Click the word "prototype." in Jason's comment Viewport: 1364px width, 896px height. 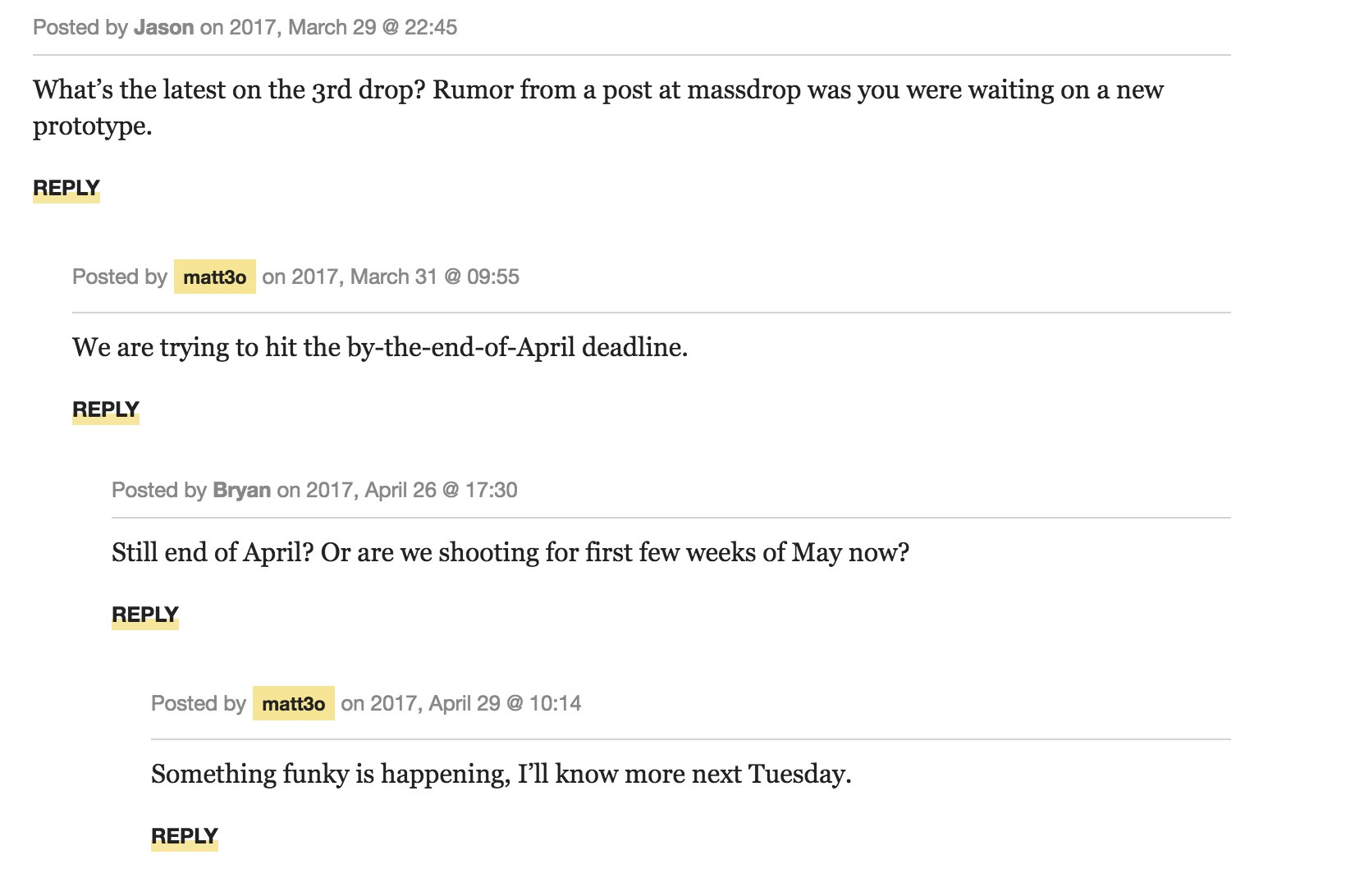pyautogui.click(x=92, y=126)
